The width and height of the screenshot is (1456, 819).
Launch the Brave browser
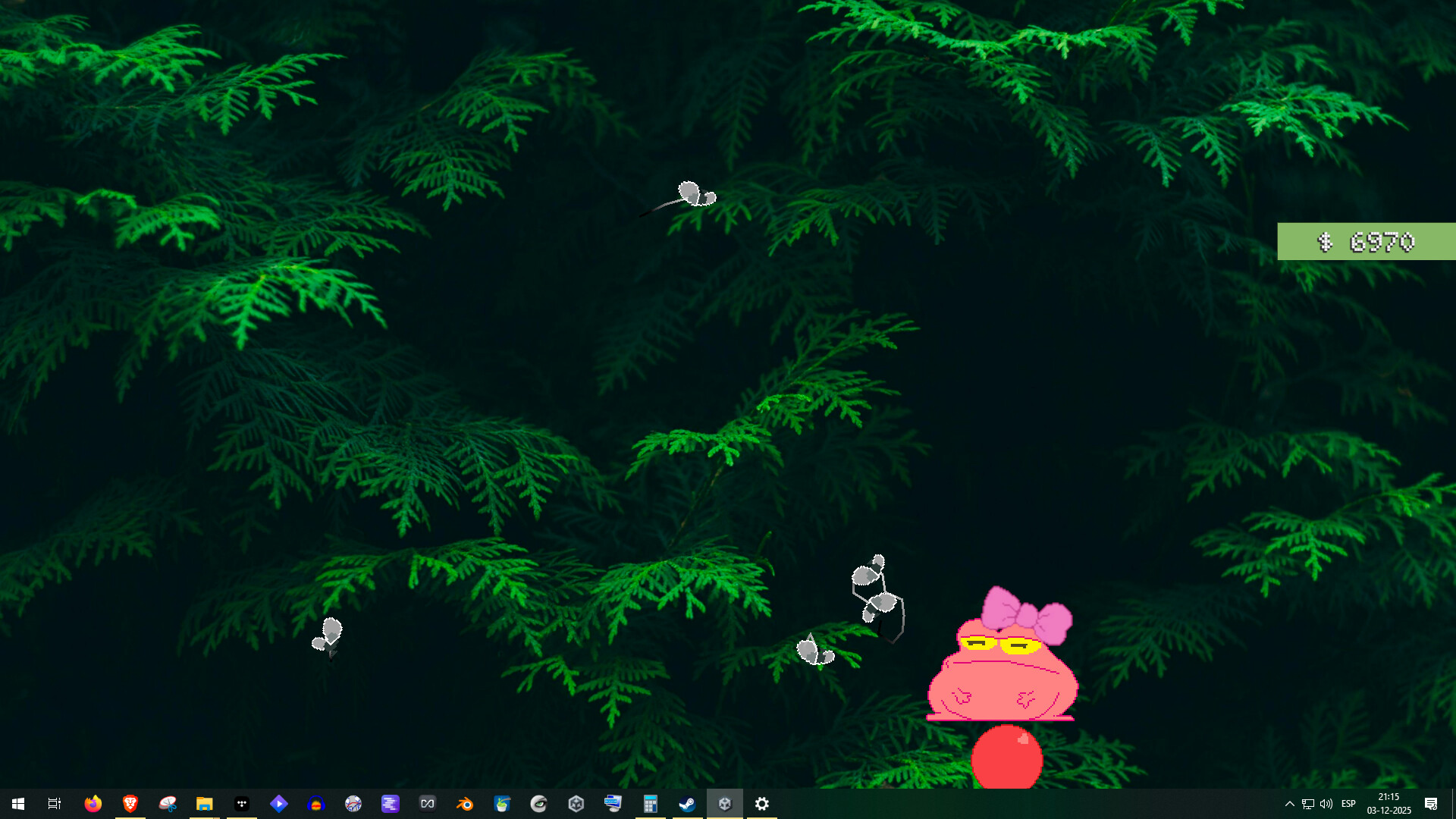click(130, 803)
